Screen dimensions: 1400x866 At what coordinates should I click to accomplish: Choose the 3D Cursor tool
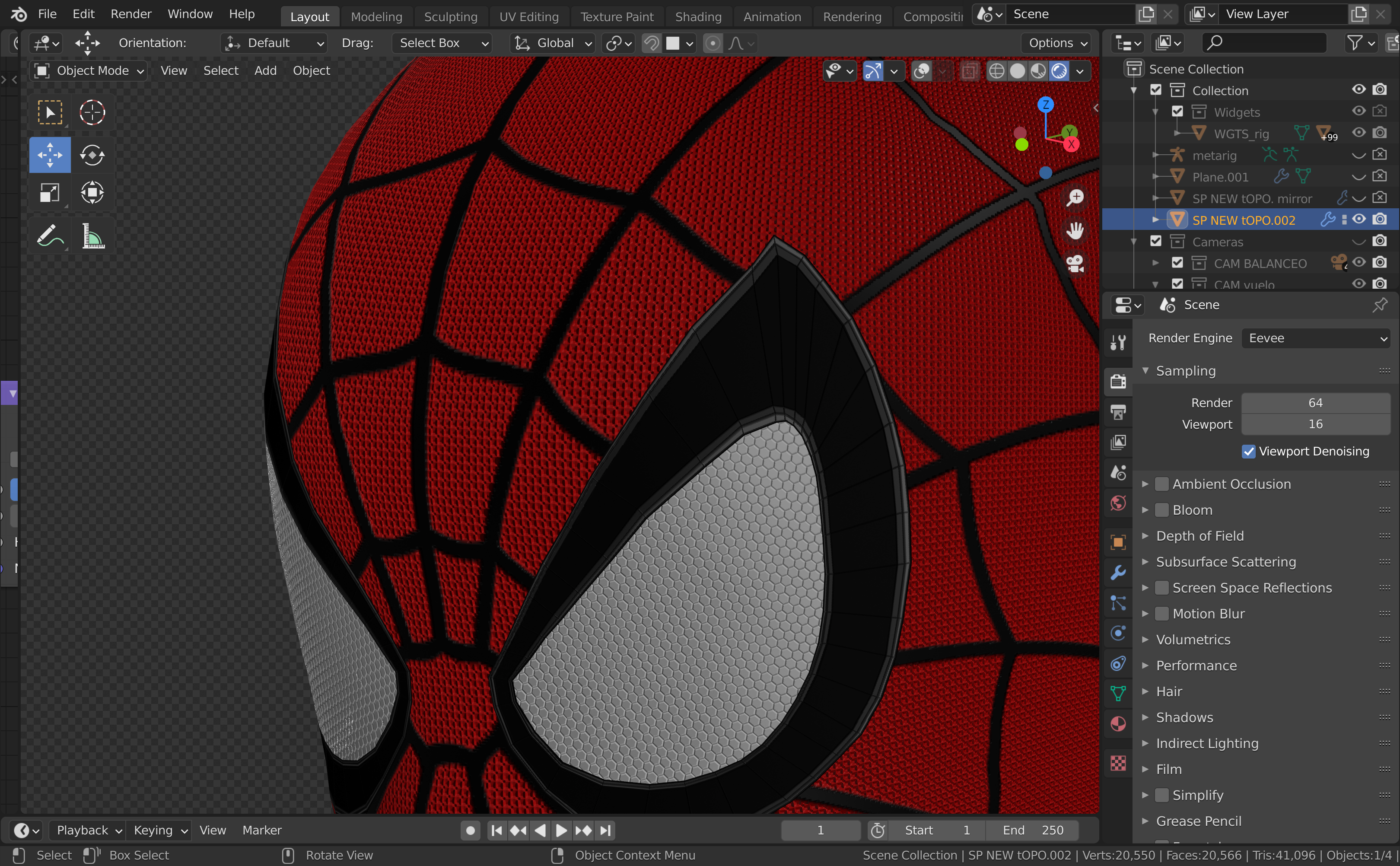92,112
